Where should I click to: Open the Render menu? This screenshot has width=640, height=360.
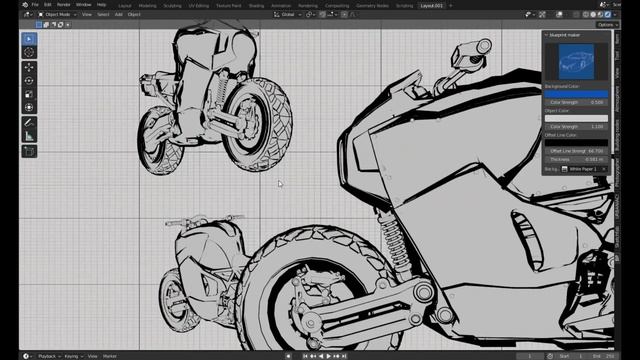[x=63, y=5]
